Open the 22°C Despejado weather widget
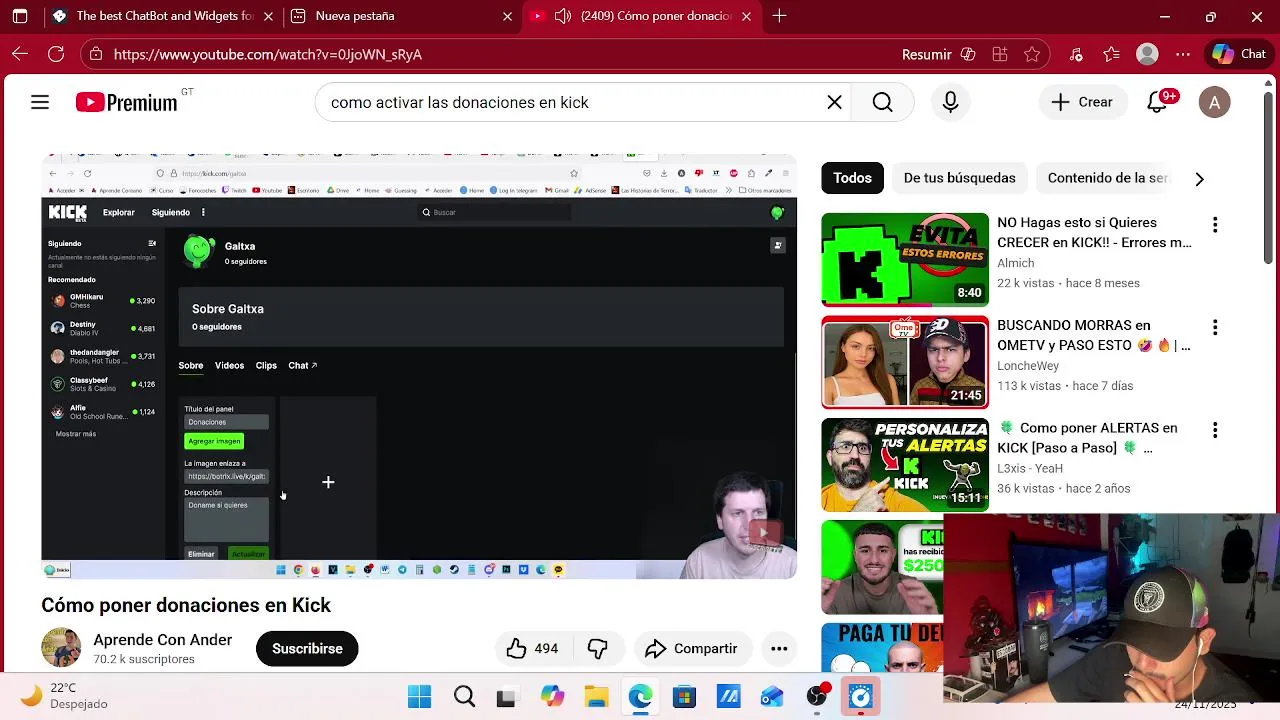The height and width of the screenshot is (720, 1280). pyautogui.click(x=65, y=696)
